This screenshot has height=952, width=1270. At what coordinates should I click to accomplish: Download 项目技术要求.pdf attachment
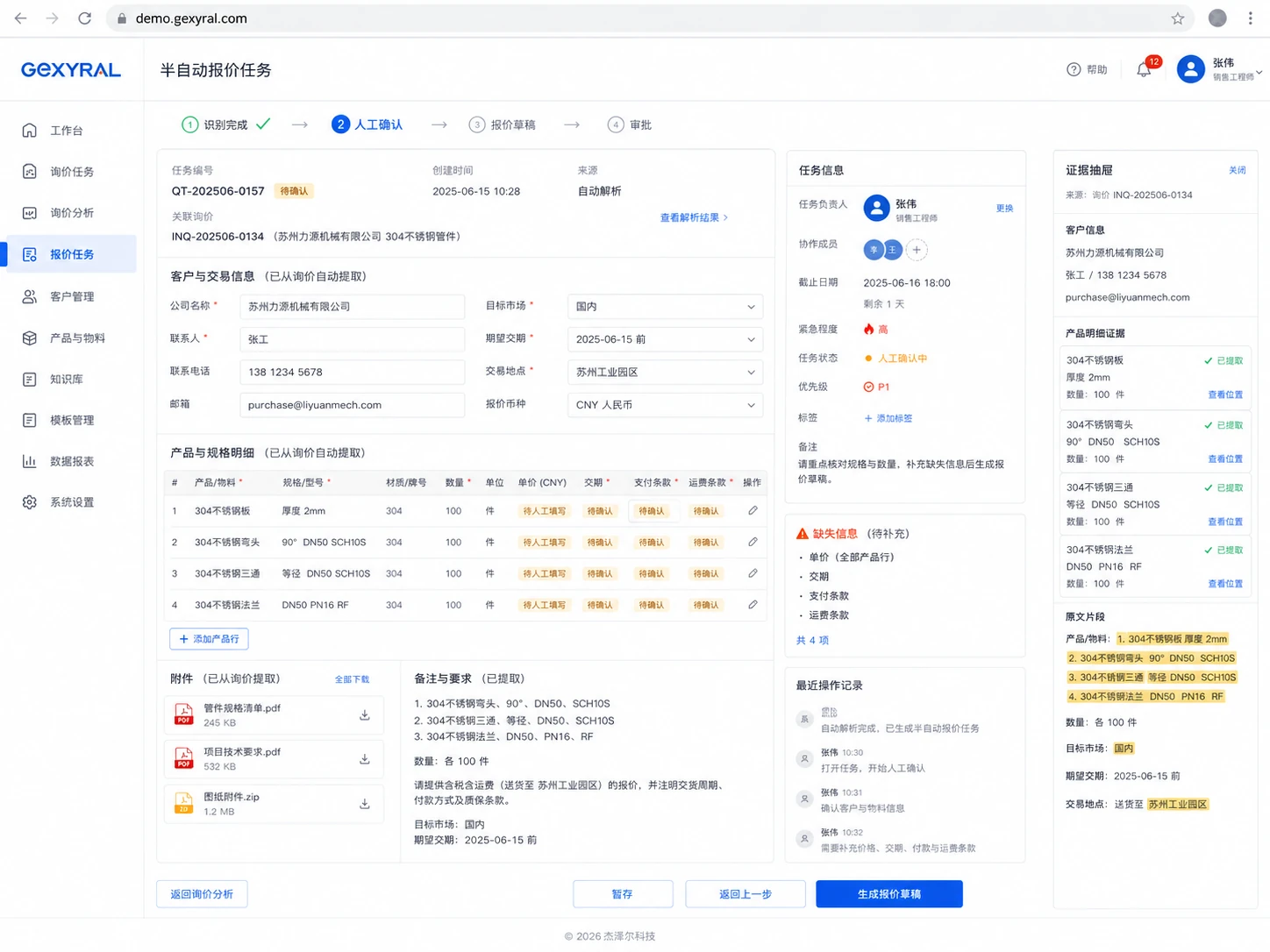coord(365,759)
